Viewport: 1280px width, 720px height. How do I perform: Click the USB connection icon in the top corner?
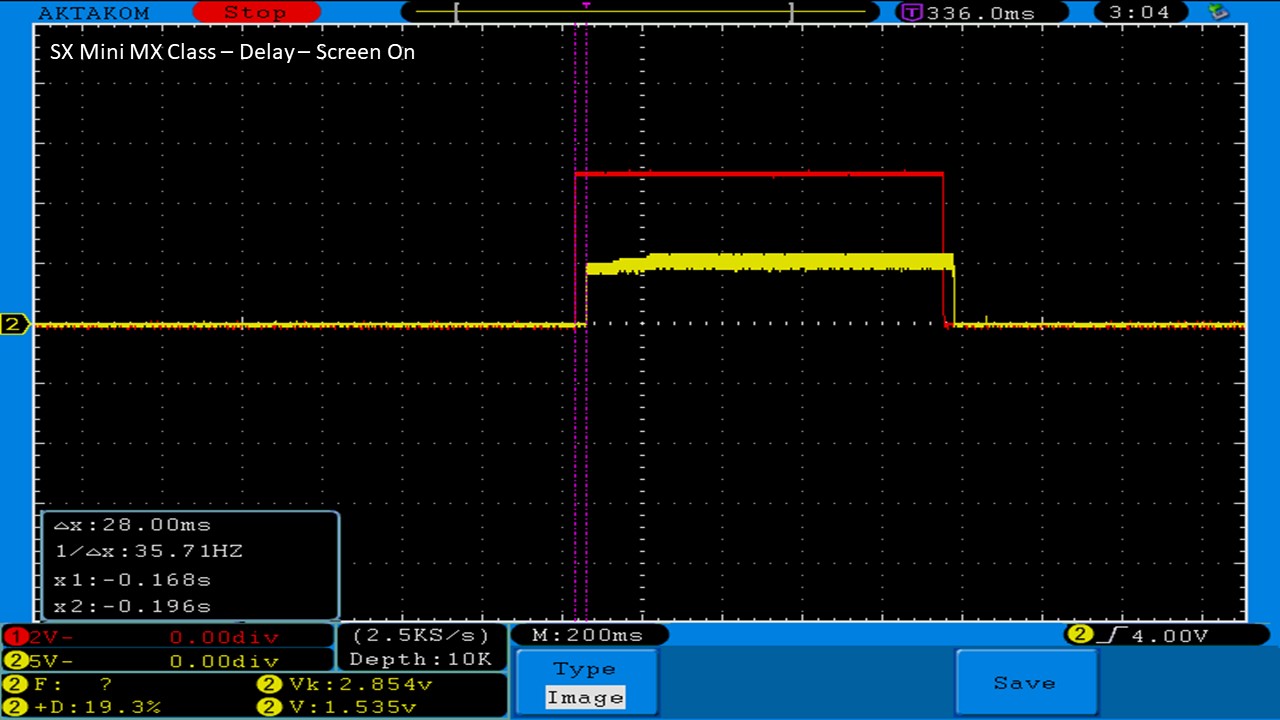click(1217, 12)
